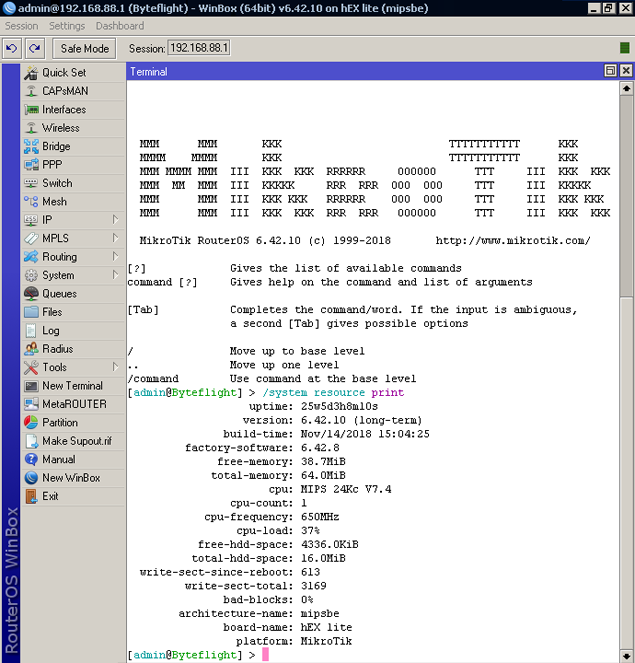Click the platform value MikroTik

326,641
